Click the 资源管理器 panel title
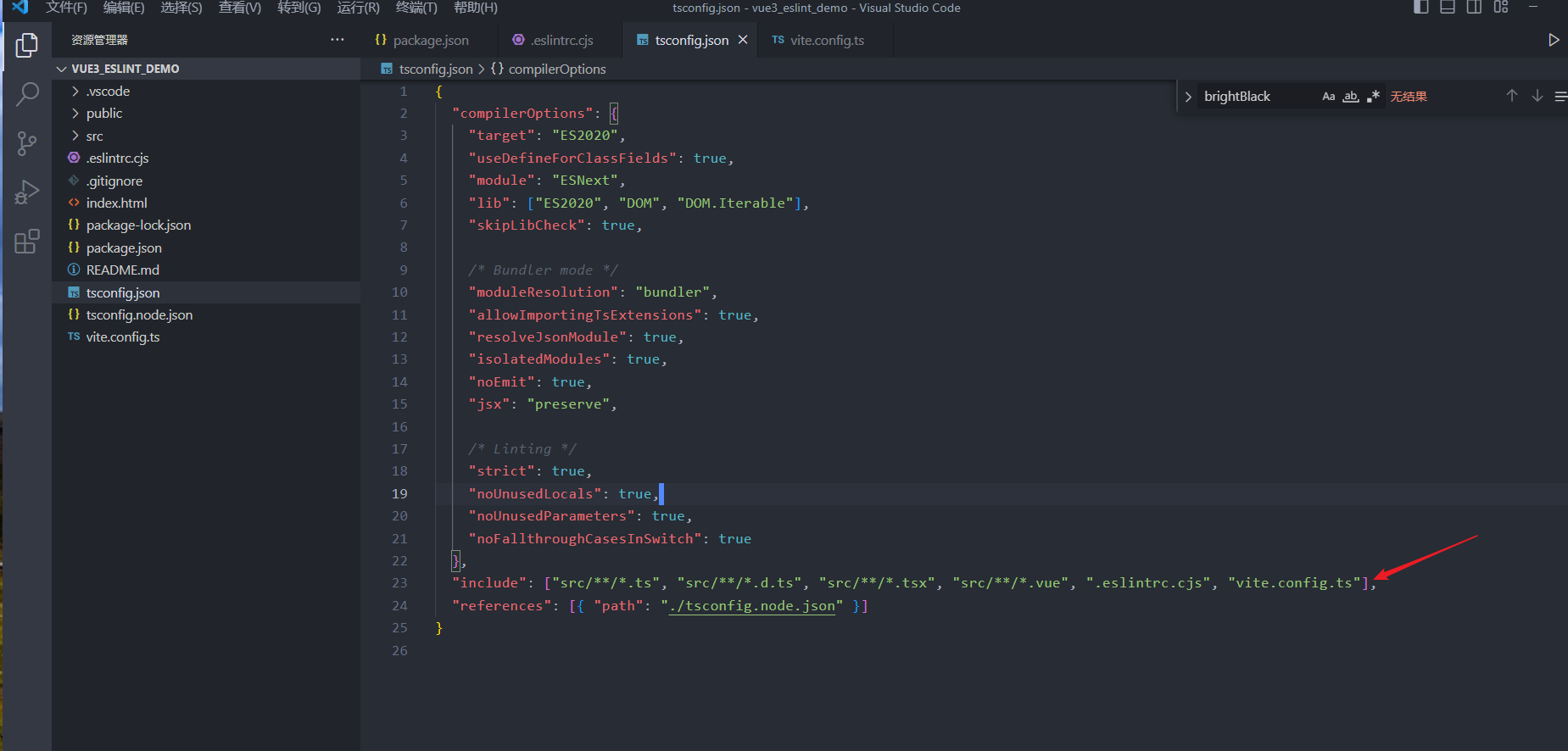Screen dimensions: 1568x751 [99, 40]
